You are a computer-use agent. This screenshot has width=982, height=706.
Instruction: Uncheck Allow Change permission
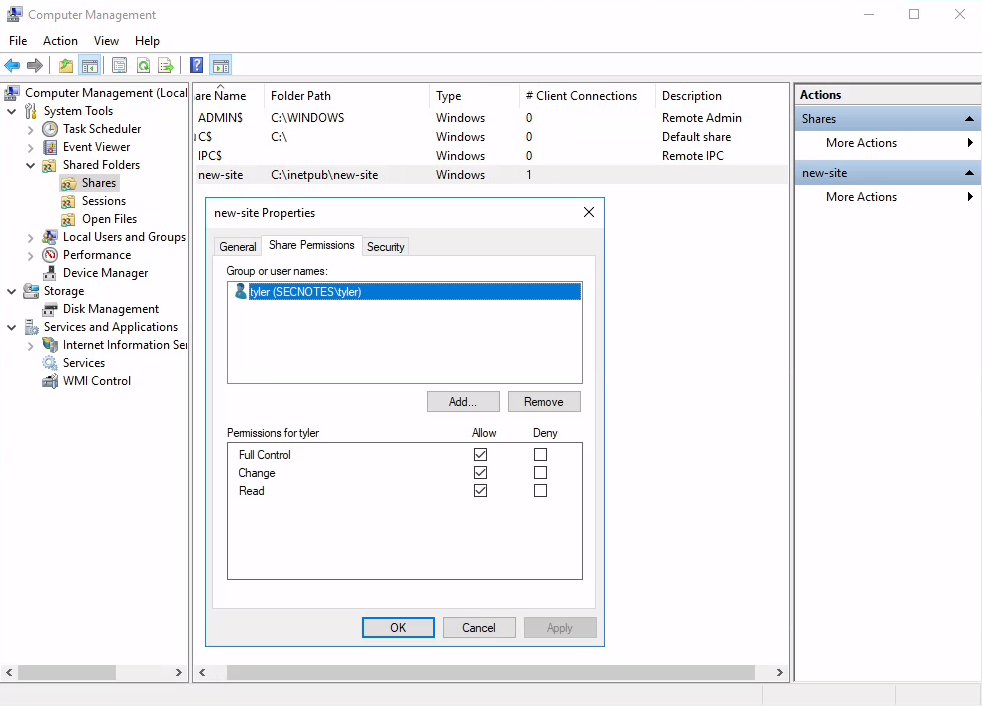480,472
